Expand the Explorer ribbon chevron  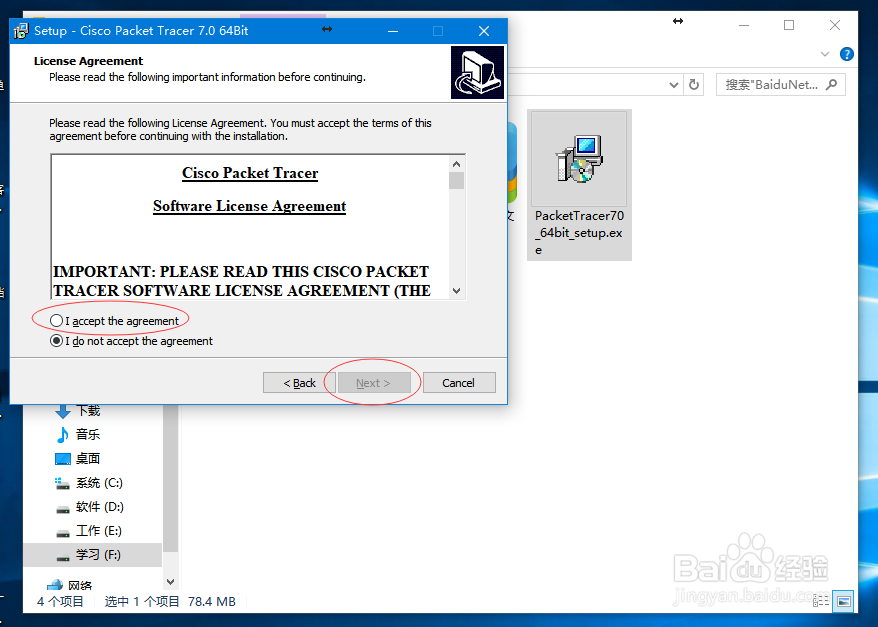(824, 54)
